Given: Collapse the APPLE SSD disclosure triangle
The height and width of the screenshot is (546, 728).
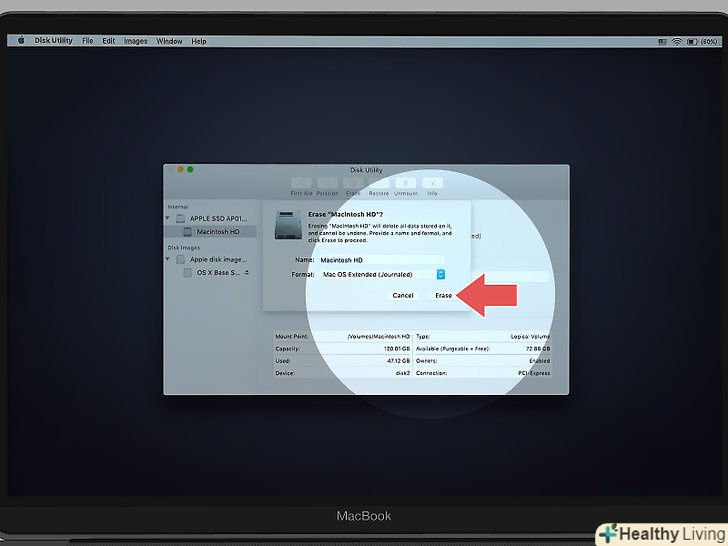Looking at the screenshot, I should (x=168, y=218).
